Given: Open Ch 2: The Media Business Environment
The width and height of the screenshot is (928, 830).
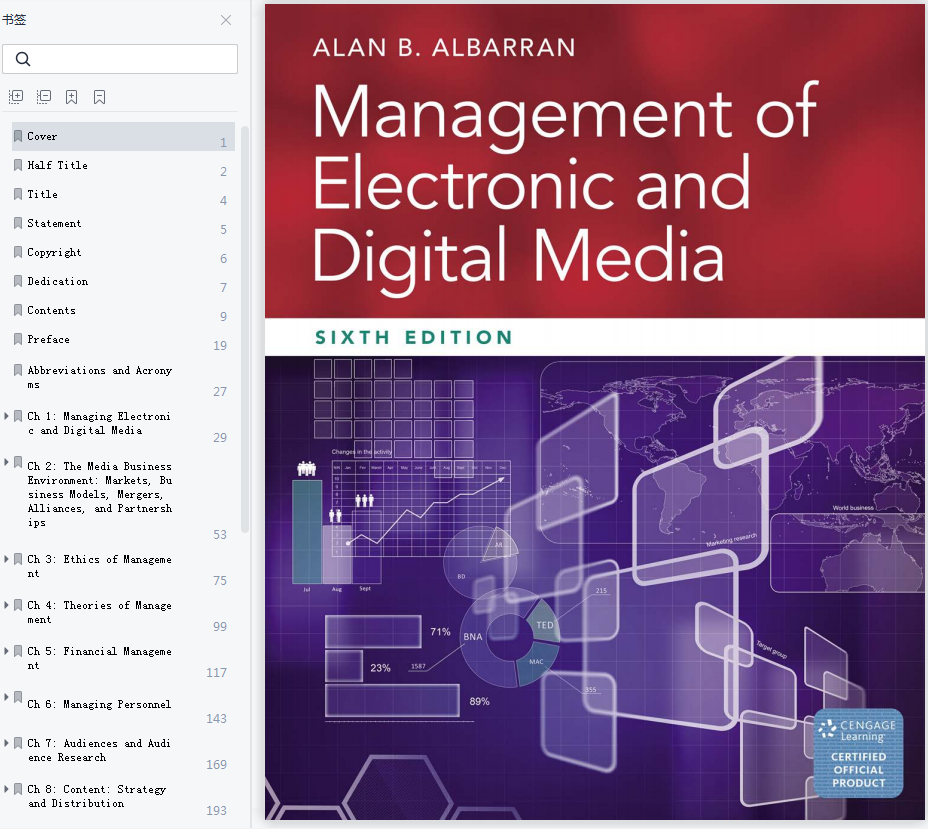Looking at the screenshot, I should click(99, 494).
